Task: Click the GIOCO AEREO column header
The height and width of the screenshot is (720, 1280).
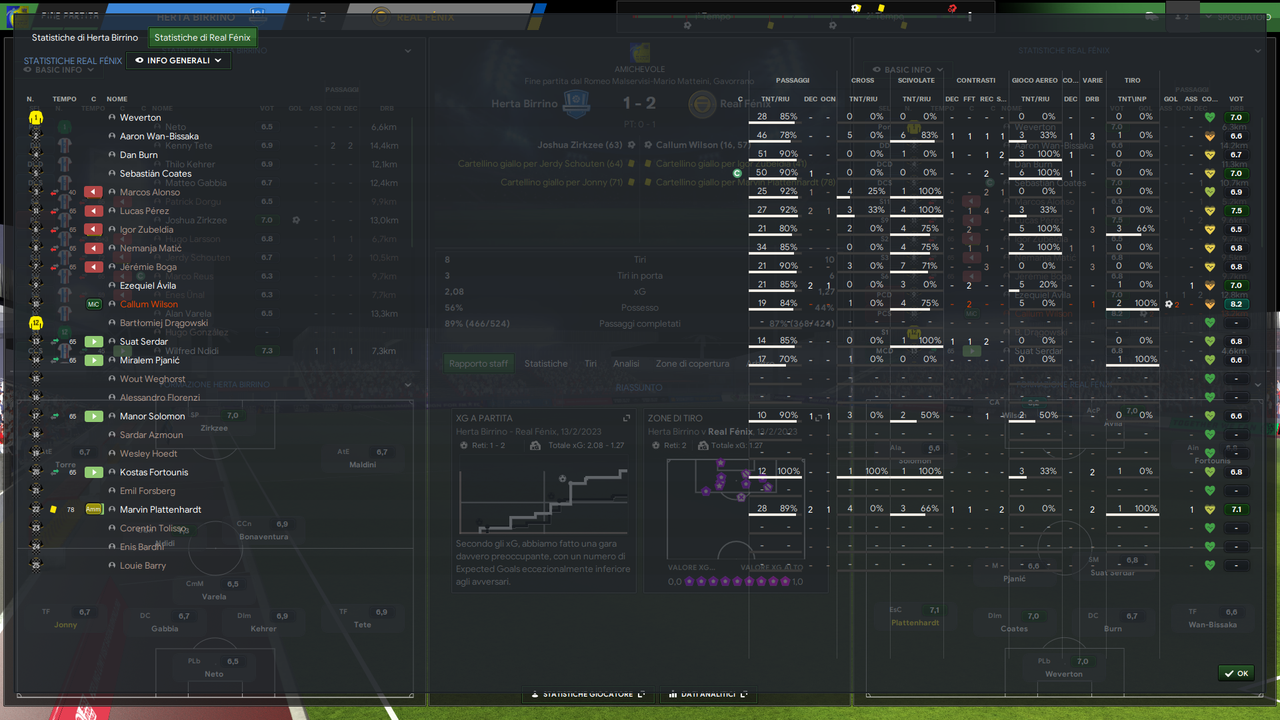Action: pyautogui.click(x=1034, y=80)
